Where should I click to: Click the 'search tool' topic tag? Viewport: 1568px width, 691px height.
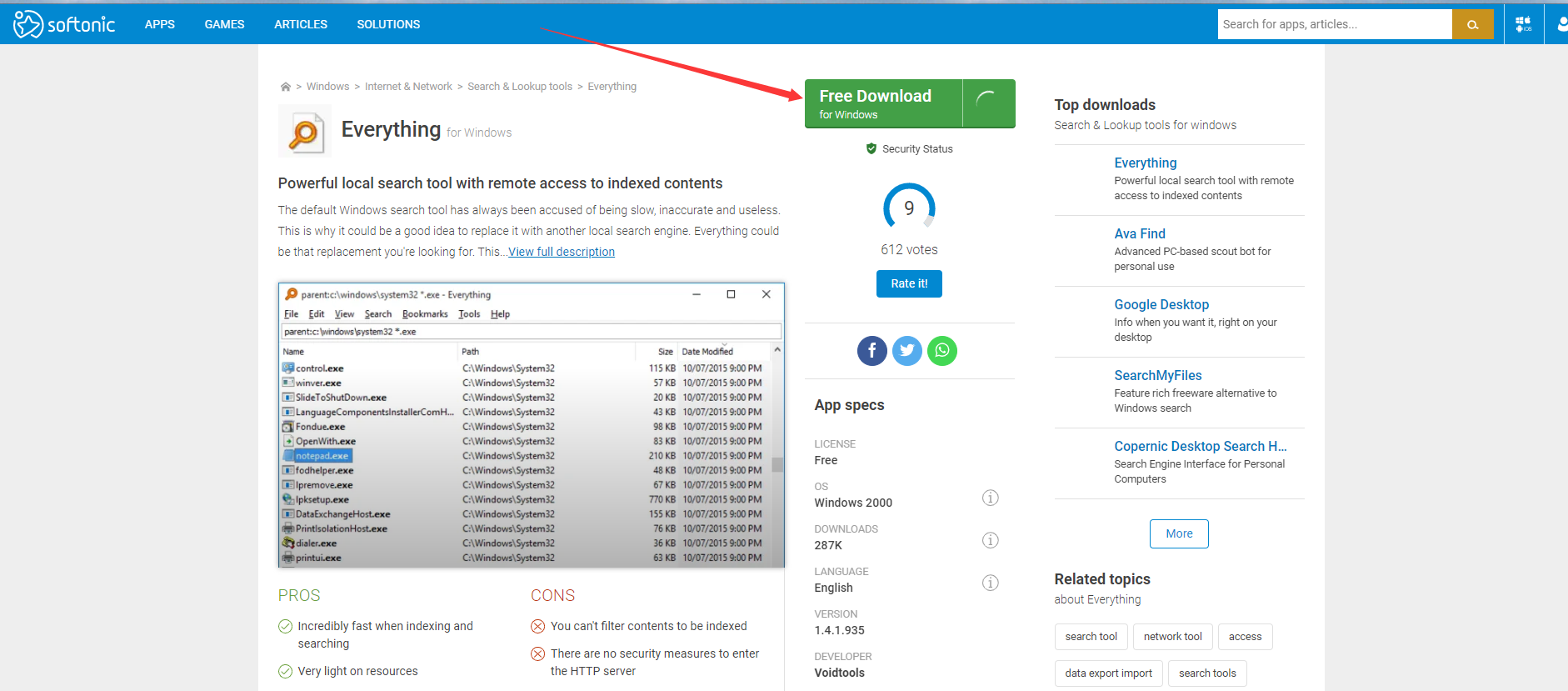coord(1091,637)
